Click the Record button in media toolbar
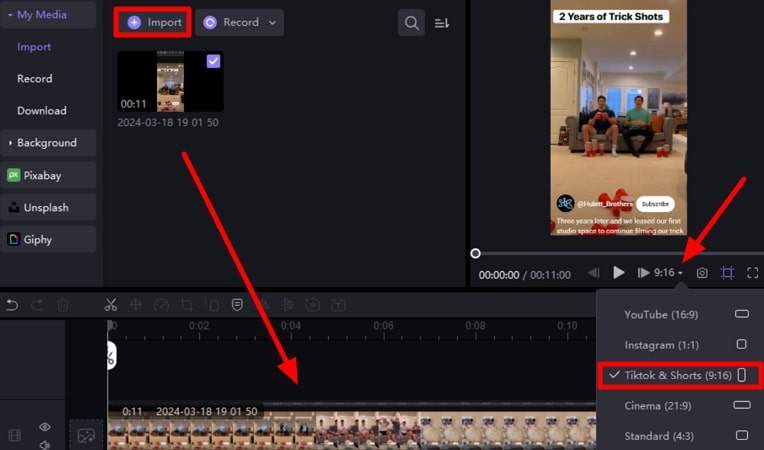Image resolution: width=764 pixels, height=450 pixels. [x=233, y=22]
